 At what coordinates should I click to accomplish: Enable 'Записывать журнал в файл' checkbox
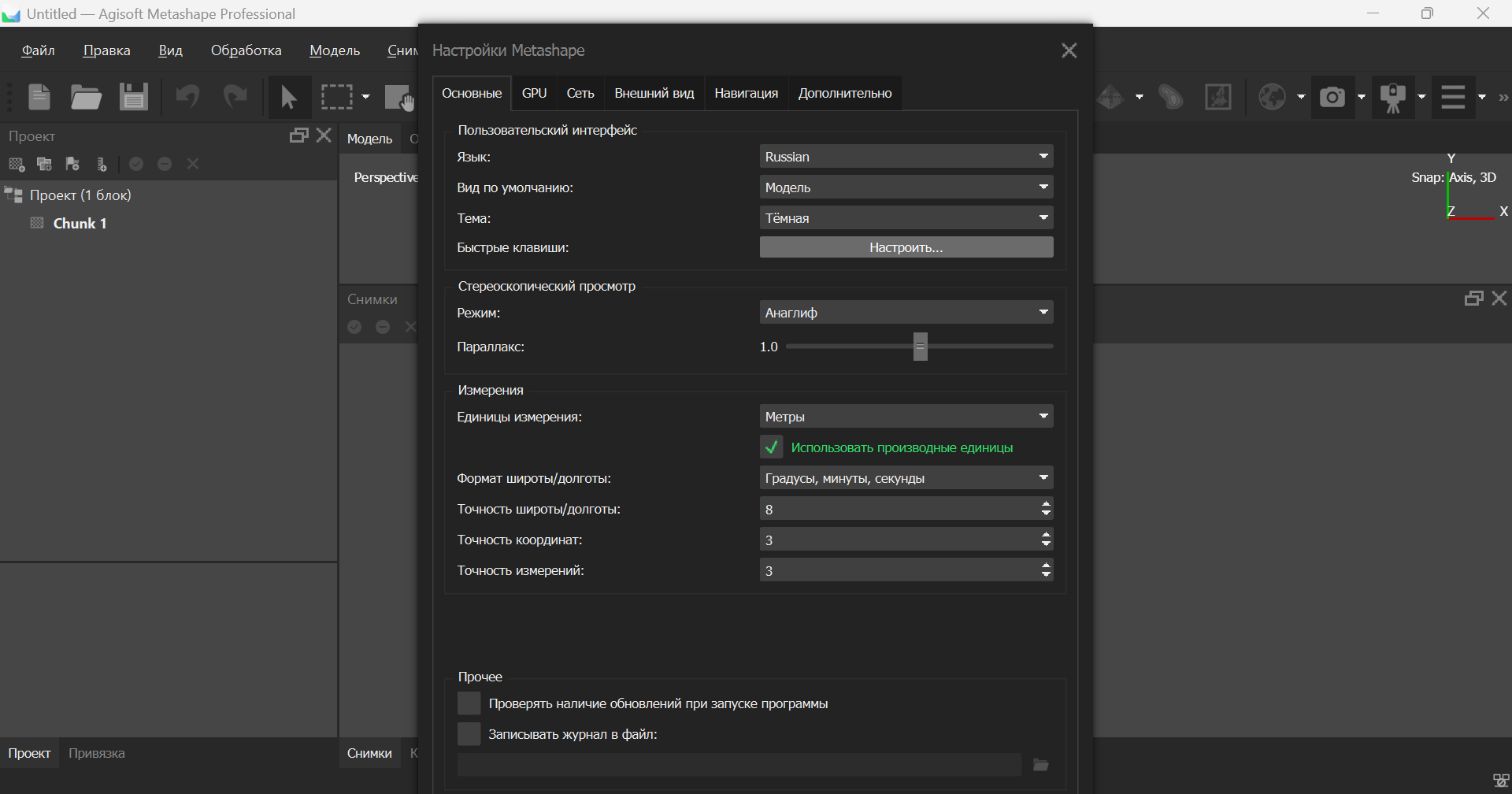click(469, 734)
